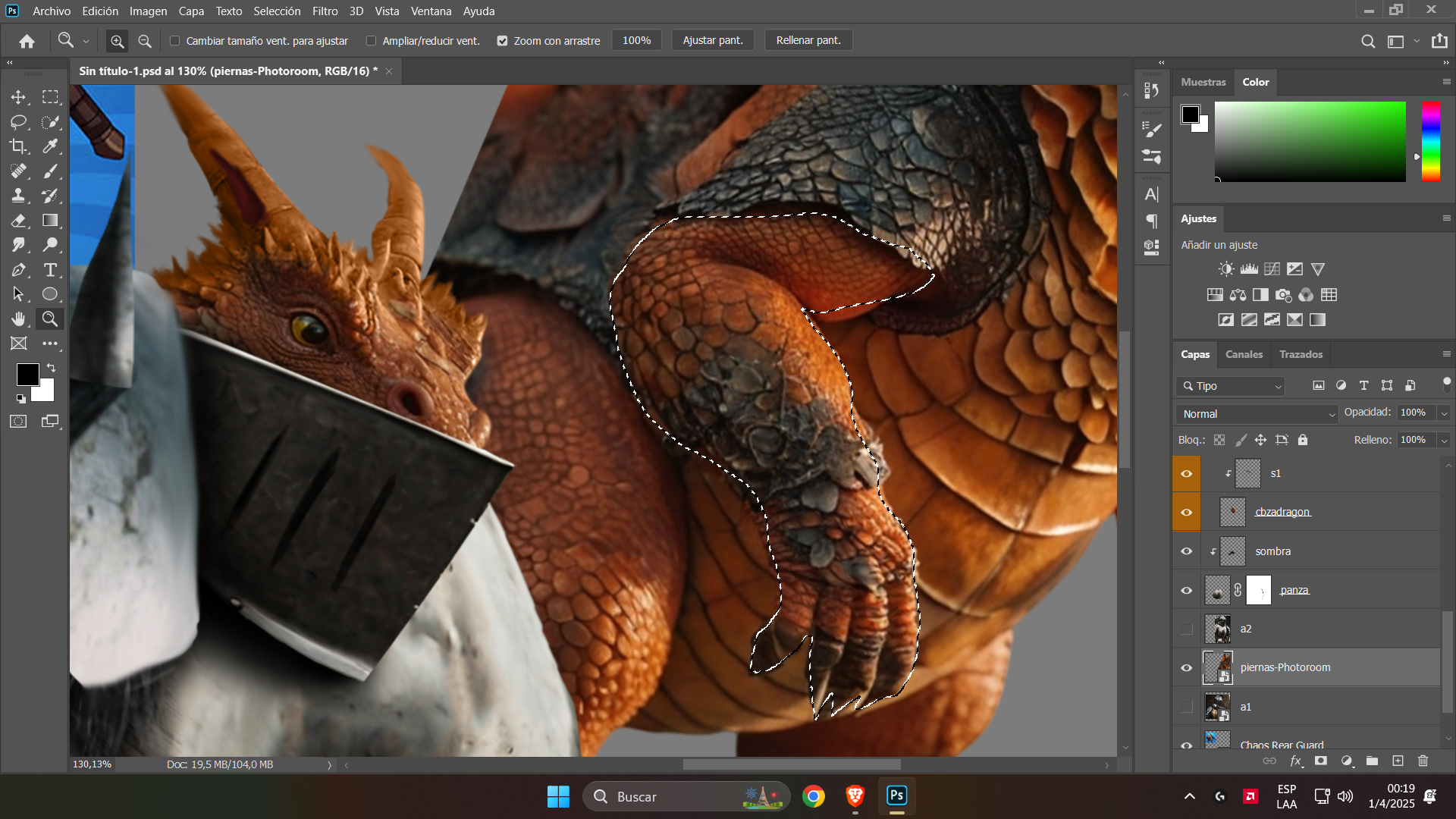Show the a2 layer
This screenshot has height=819, width=1456.
(1187, 629)
